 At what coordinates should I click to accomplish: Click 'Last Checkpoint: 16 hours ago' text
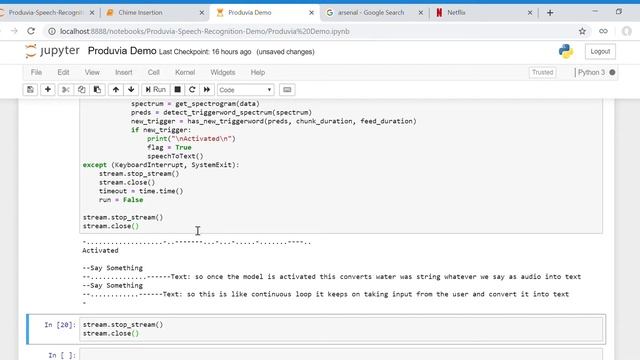[x=205, y=52]
